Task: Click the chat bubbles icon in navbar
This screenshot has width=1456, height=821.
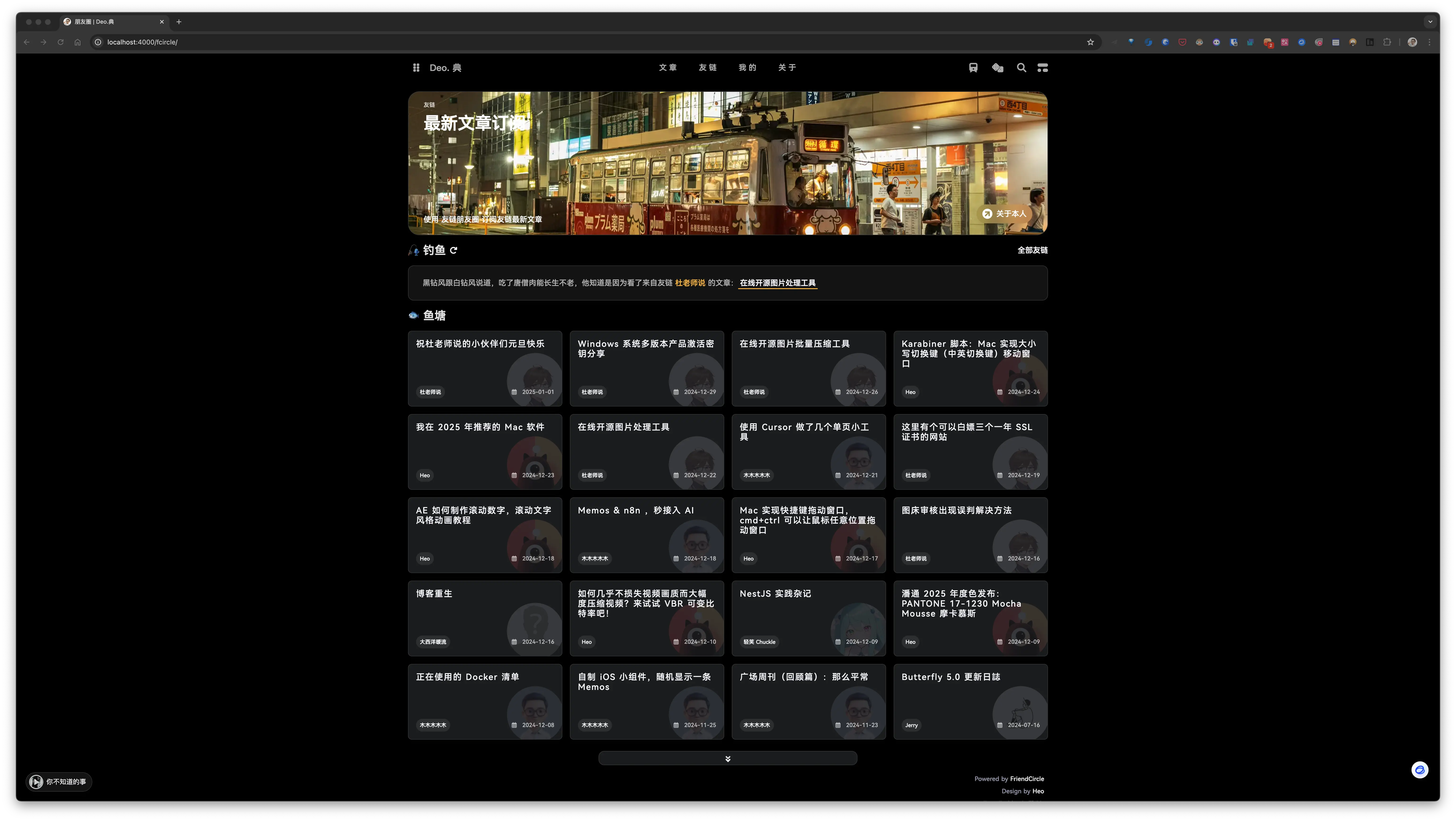Action: (998, 68)
